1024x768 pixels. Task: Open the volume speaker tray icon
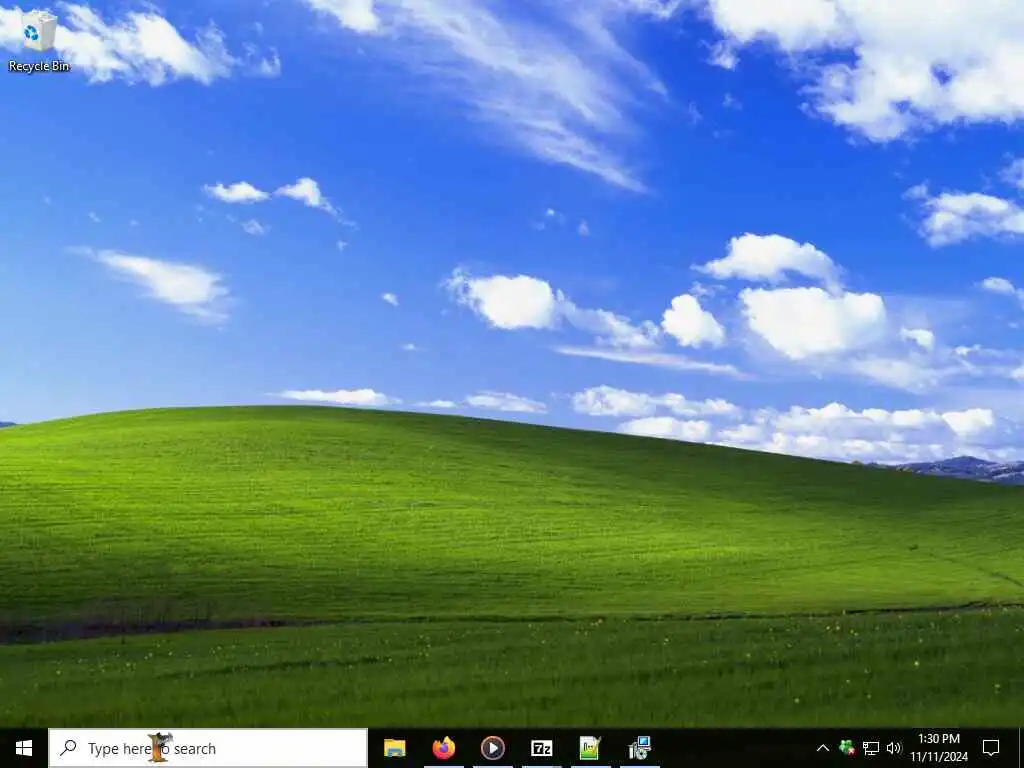[x=894, y=748]
